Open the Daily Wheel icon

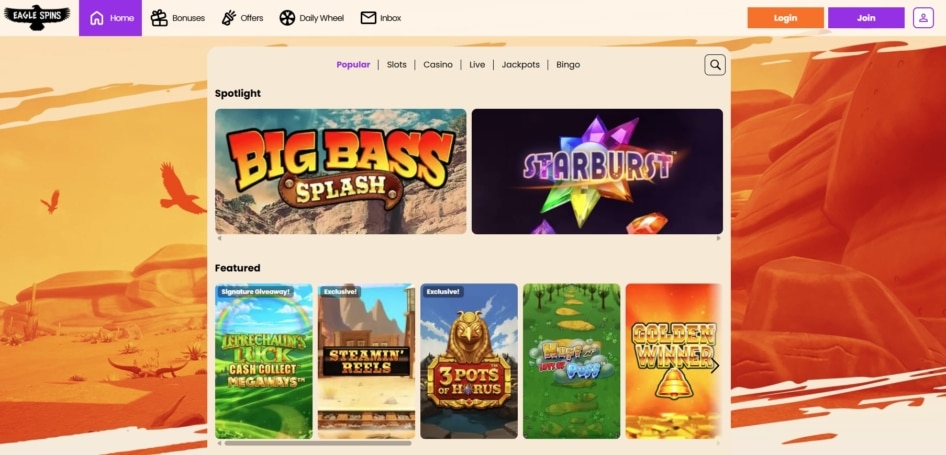pyautogui.click(x=287, y=18)
